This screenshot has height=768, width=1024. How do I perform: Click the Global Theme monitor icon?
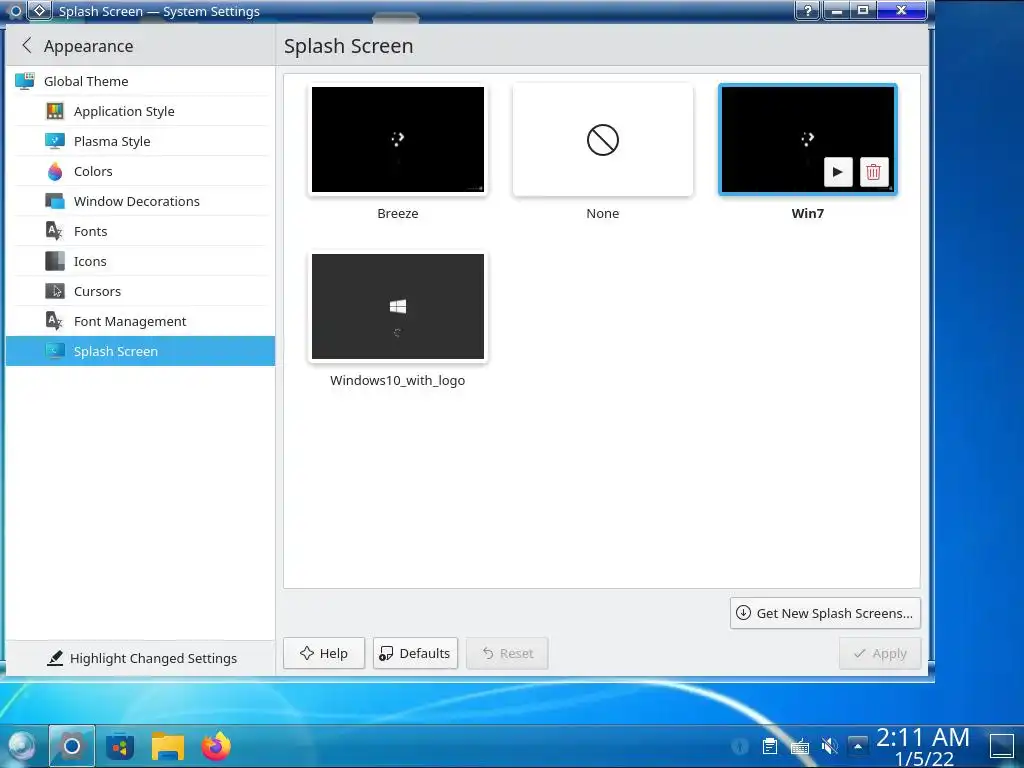pos(25,81)
